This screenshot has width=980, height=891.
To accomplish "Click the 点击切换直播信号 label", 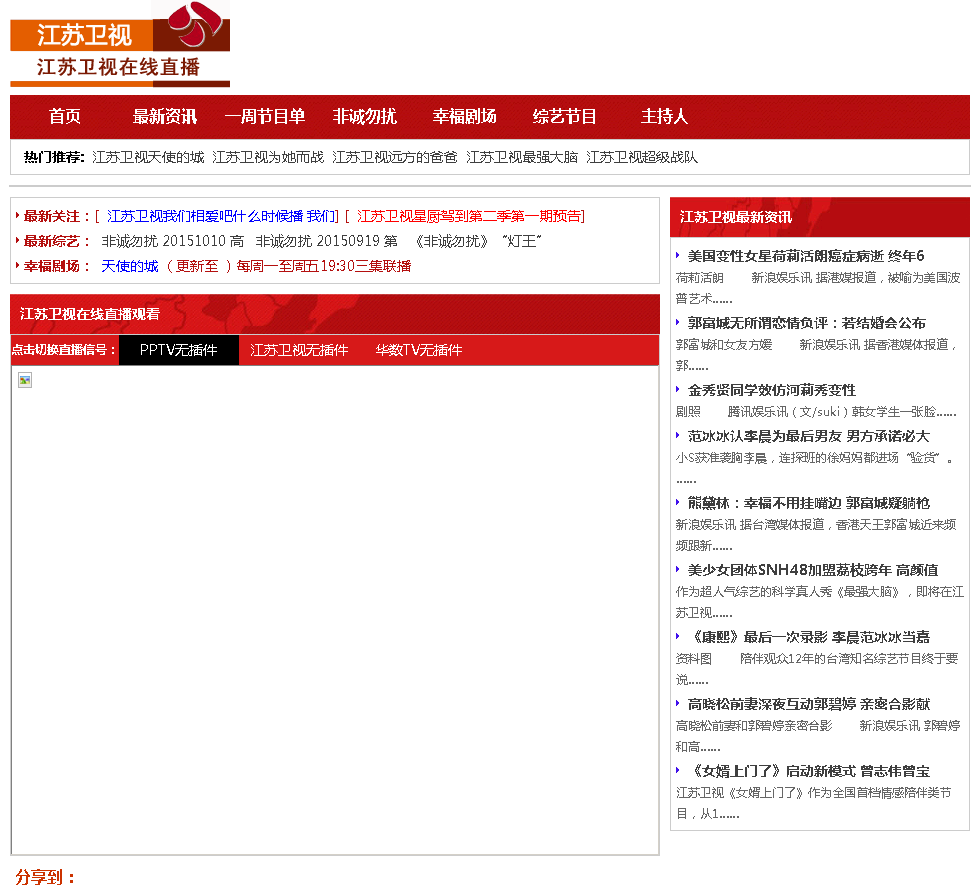I will coord(64,350).
